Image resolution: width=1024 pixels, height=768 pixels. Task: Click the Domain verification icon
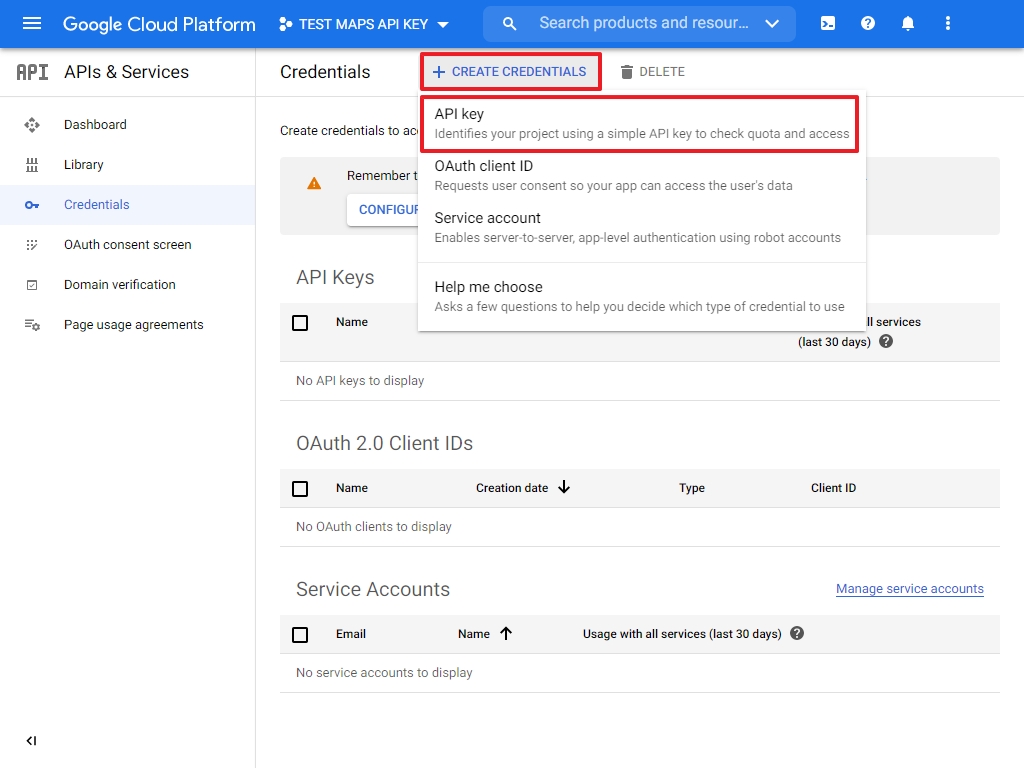[x=32, y=285]
